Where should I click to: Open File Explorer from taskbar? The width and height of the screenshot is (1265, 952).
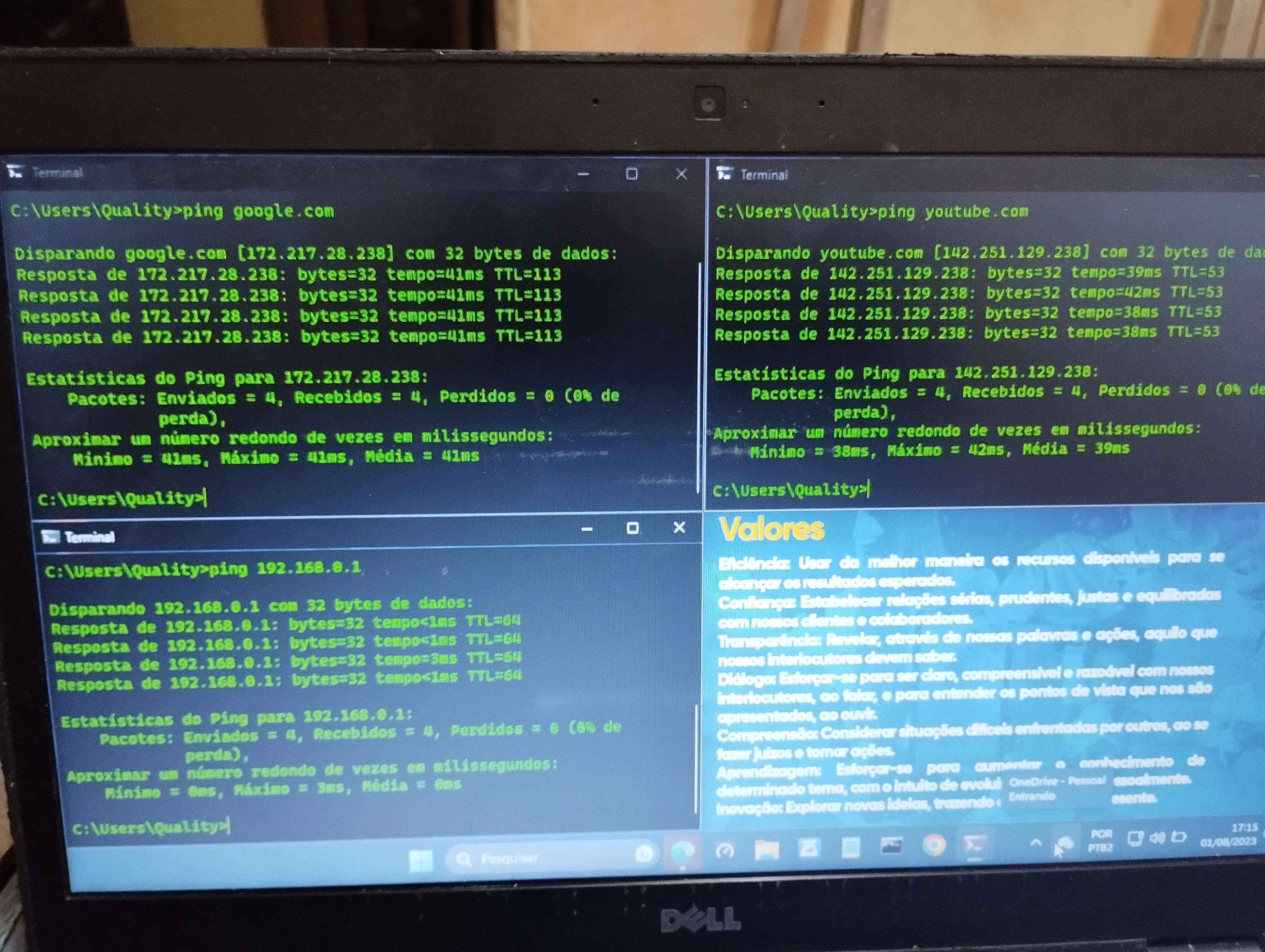(766, 850)
